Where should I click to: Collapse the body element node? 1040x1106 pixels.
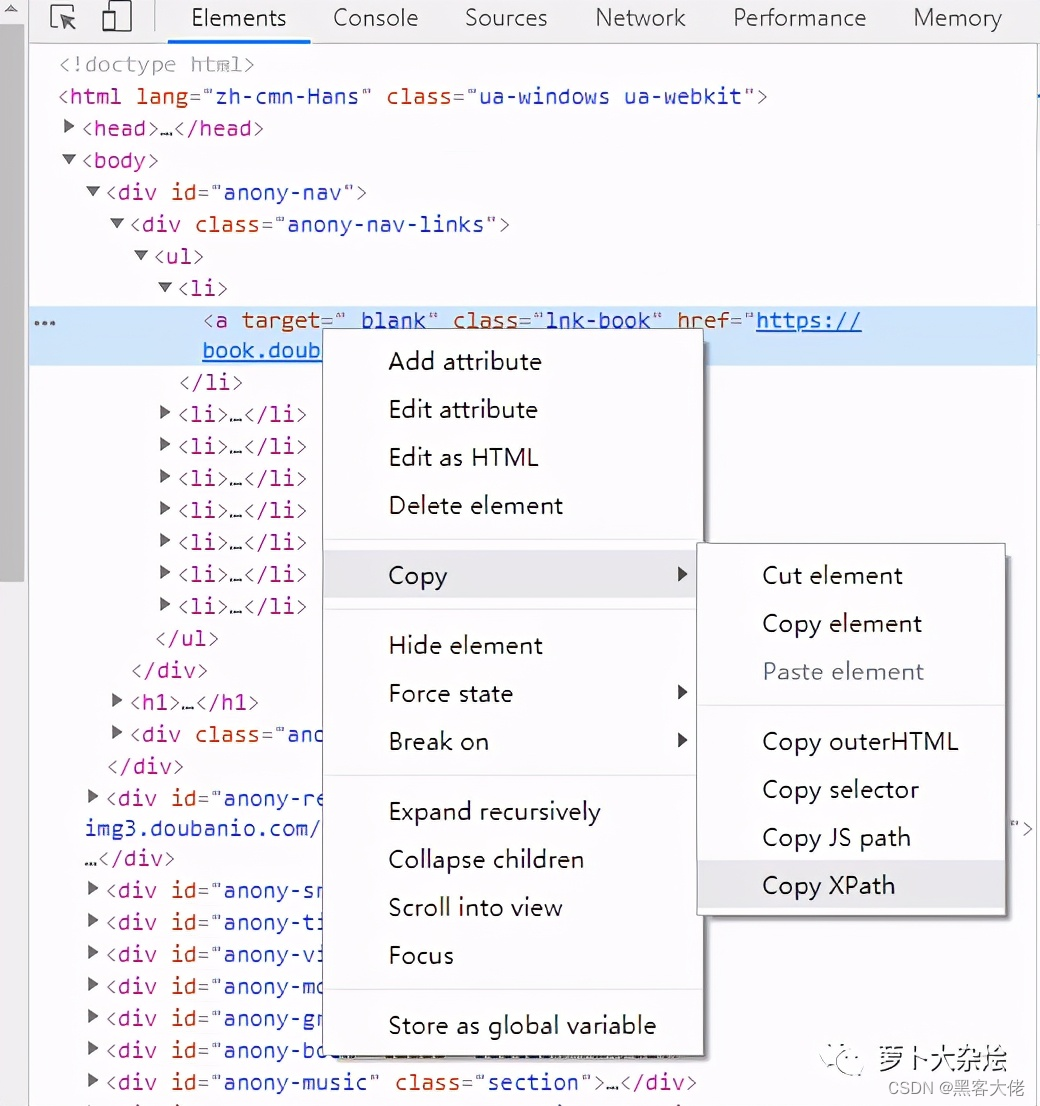[68, 159]
